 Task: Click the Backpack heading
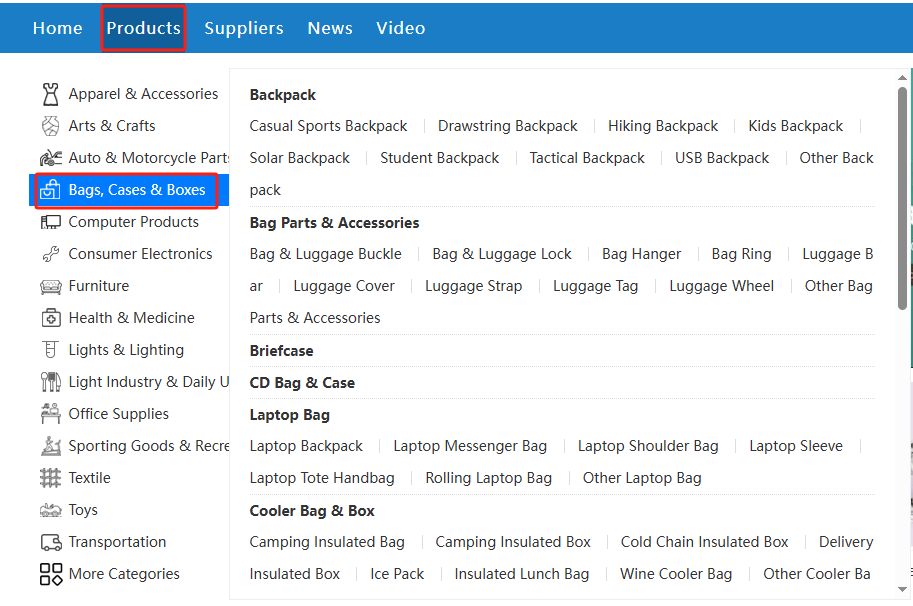282,95
